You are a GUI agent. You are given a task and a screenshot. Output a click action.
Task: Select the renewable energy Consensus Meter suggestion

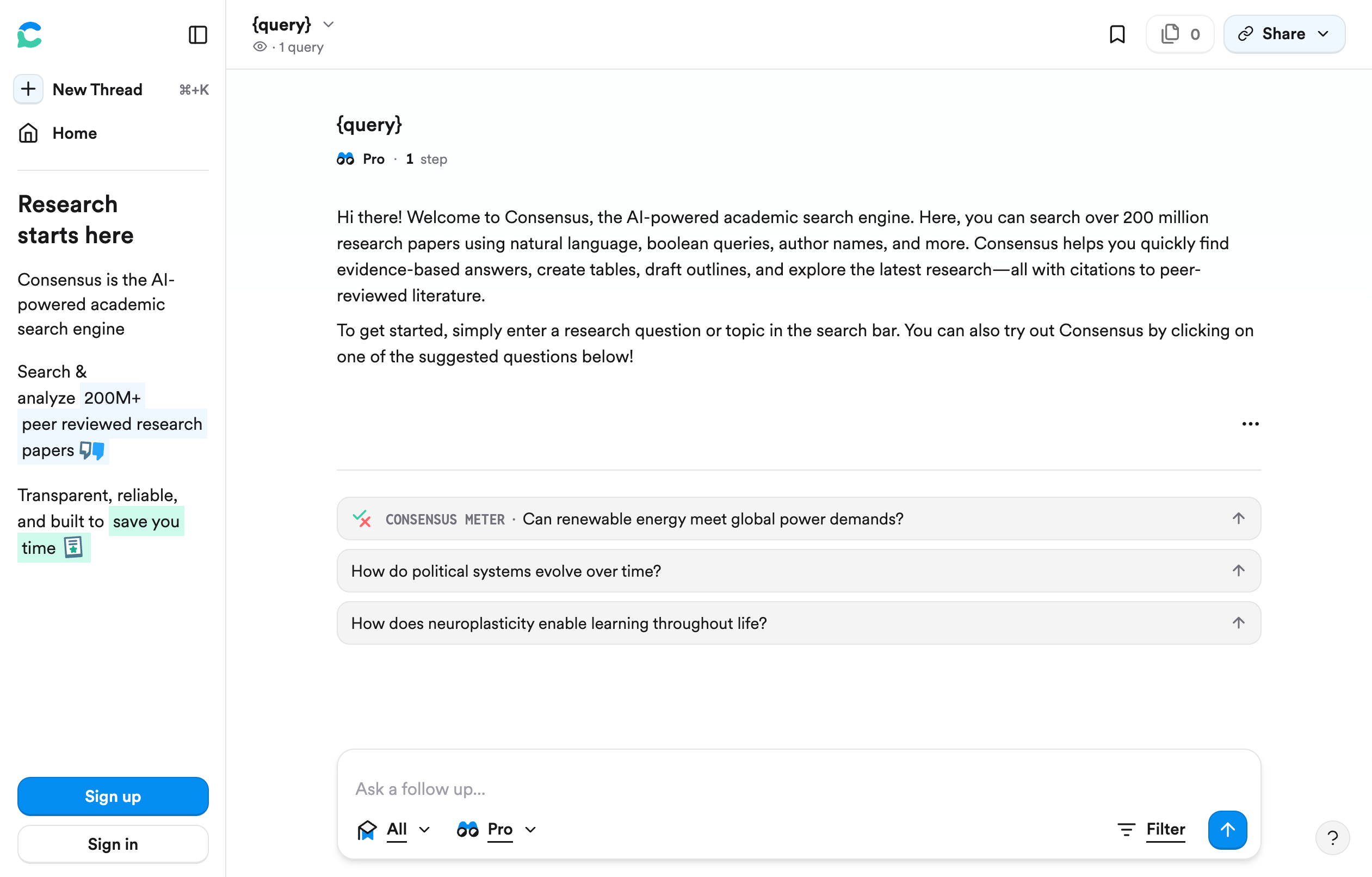pyautogui.click(x=712, y=518)
